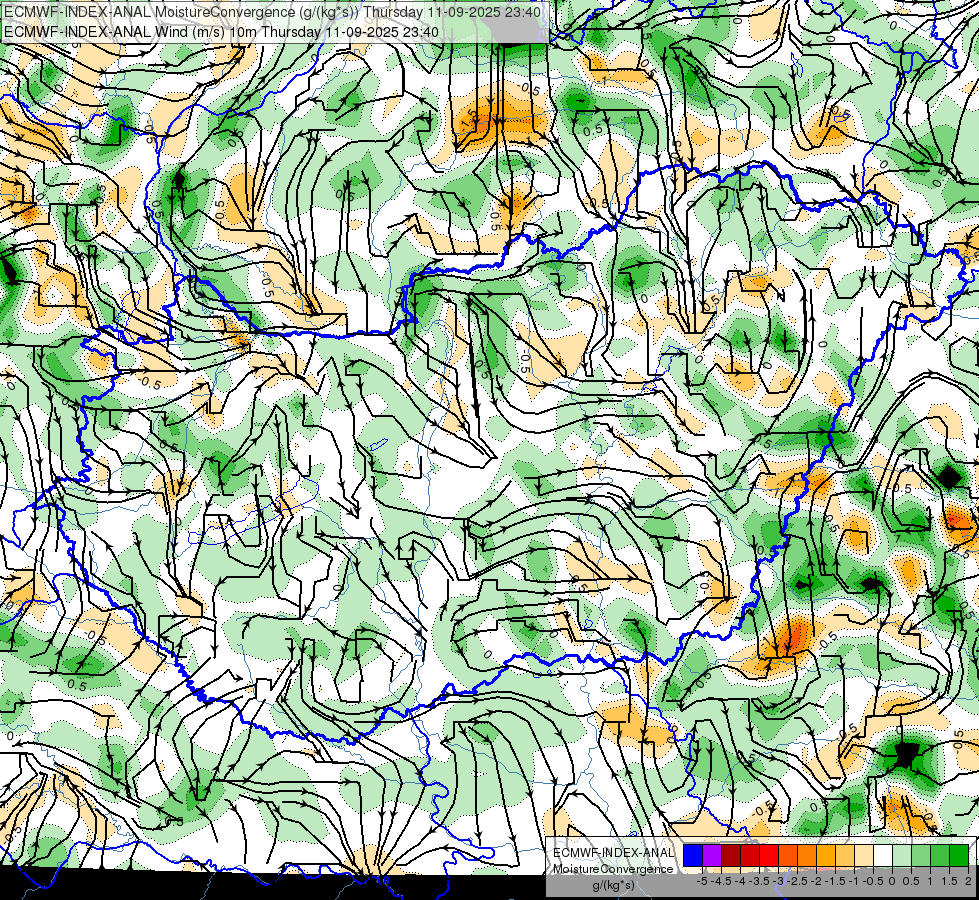Choose the legend swatch between -3 and -2.5
Viewport: 979px width, 900px height.
pos(788,855)
